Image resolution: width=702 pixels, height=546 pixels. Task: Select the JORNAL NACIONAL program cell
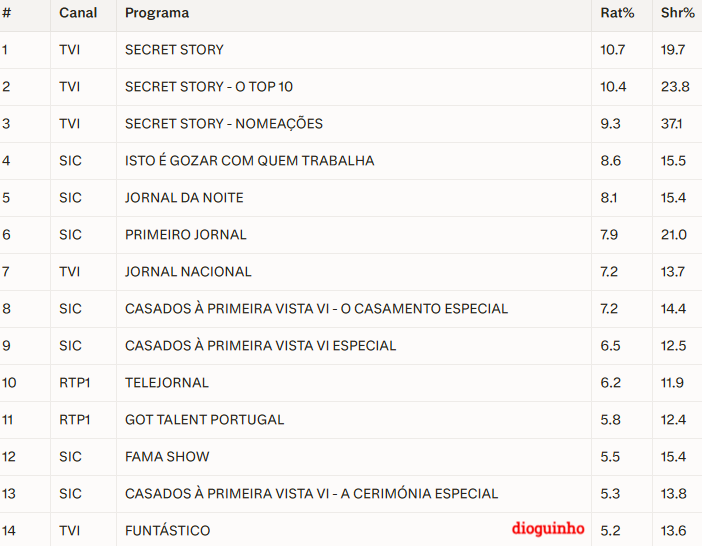[x=188, y=272]
